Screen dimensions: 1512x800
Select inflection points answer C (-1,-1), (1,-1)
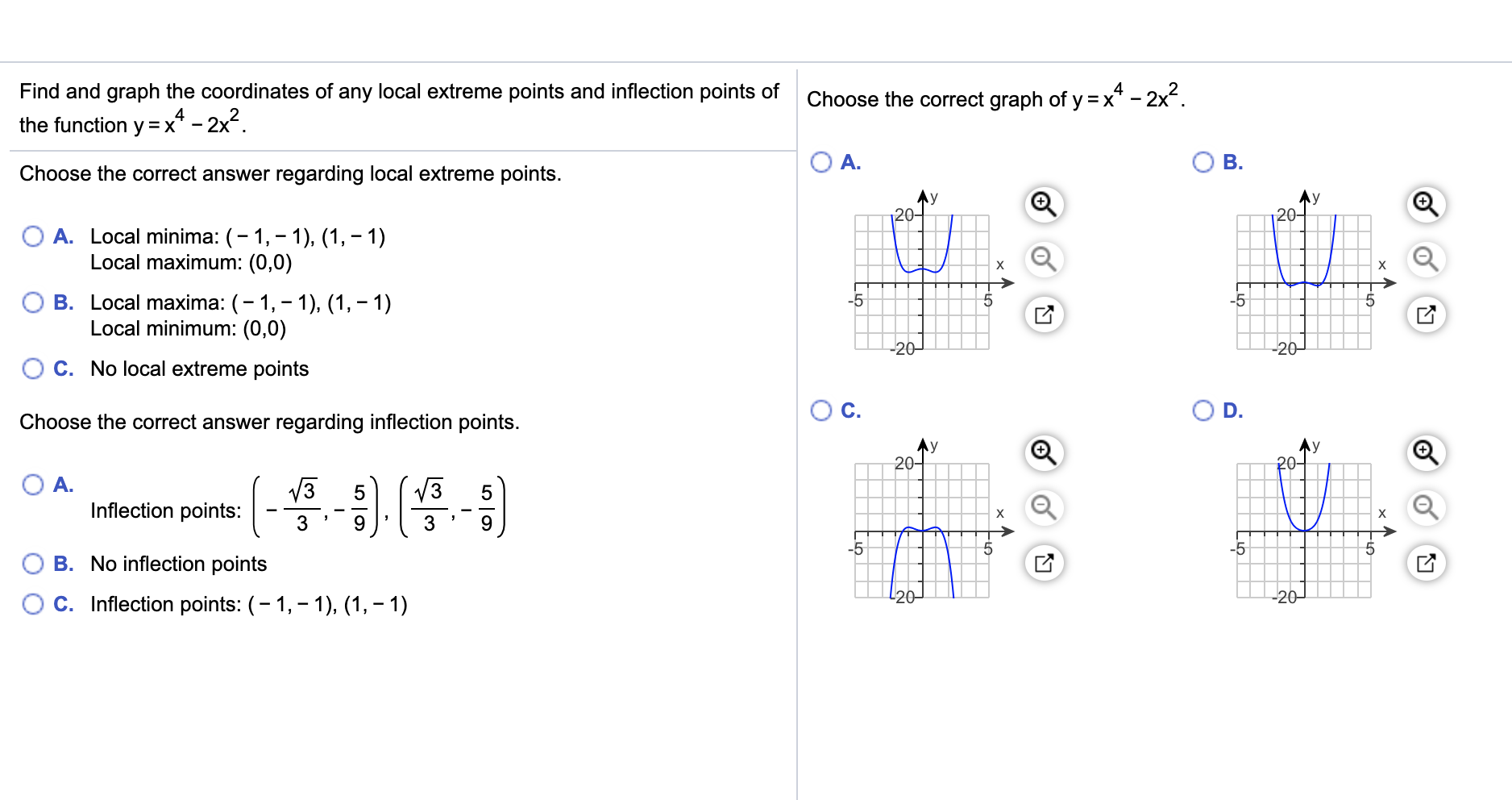pyautogui.click(x=33, y=603)
